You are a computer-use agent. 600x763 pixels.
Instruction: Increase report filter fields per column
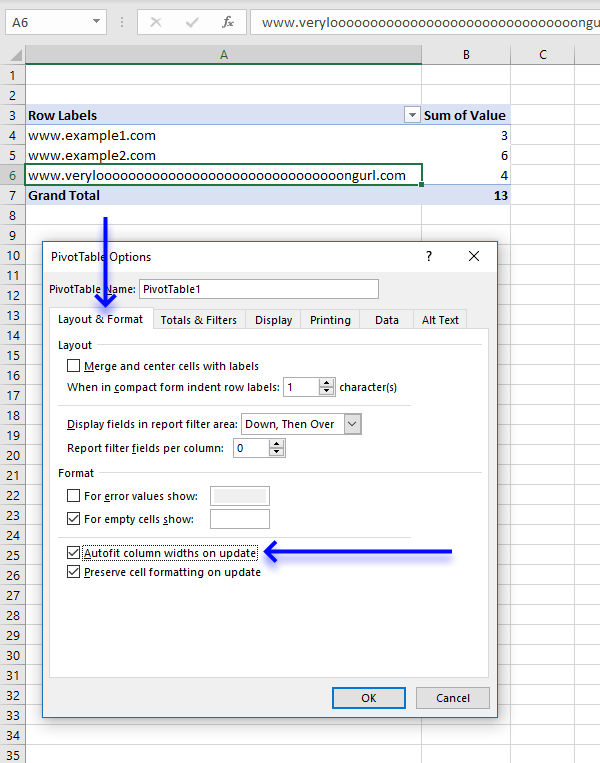(276, 444)
